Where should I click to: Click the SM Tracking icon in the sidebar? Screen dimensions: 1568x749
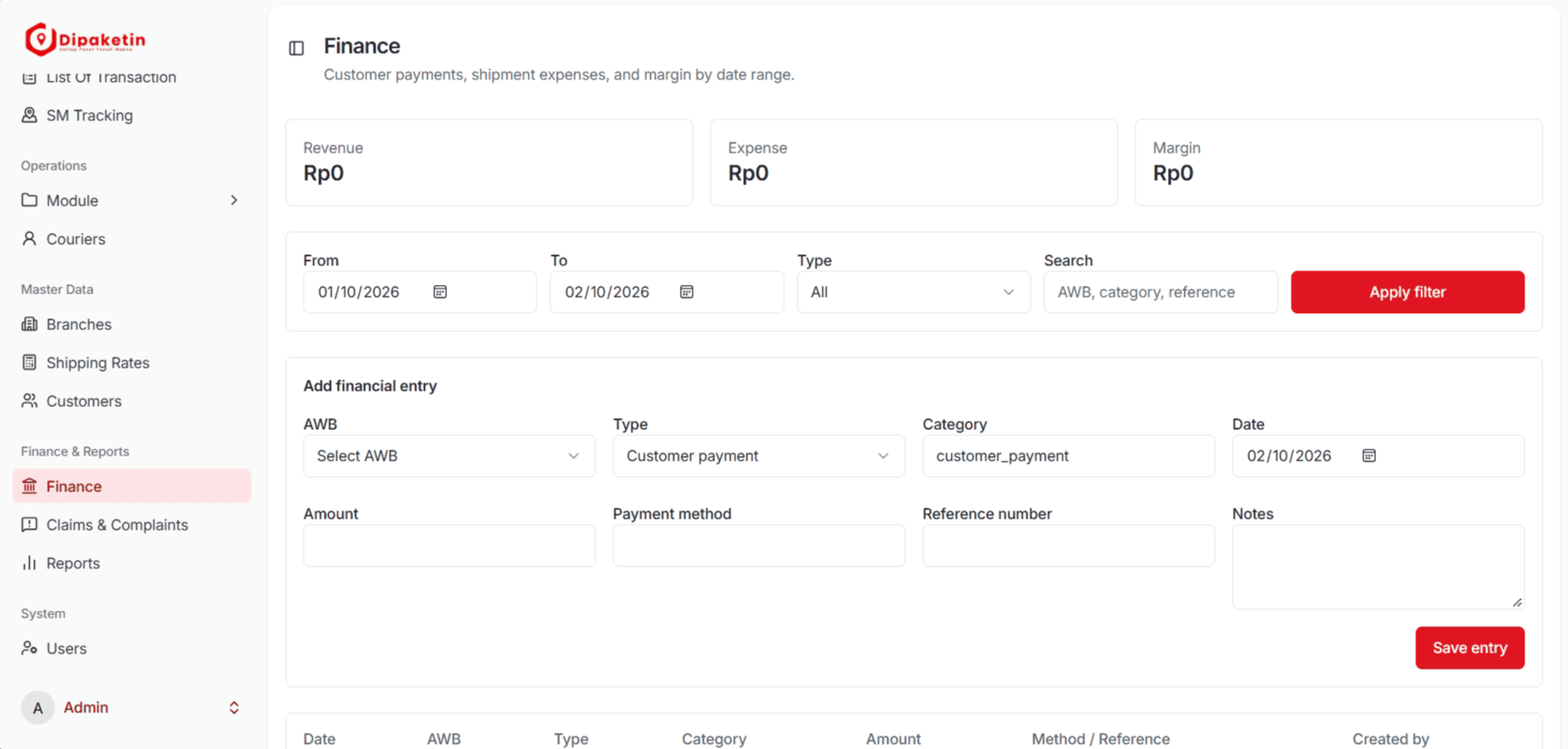click(x=29, y=115)
